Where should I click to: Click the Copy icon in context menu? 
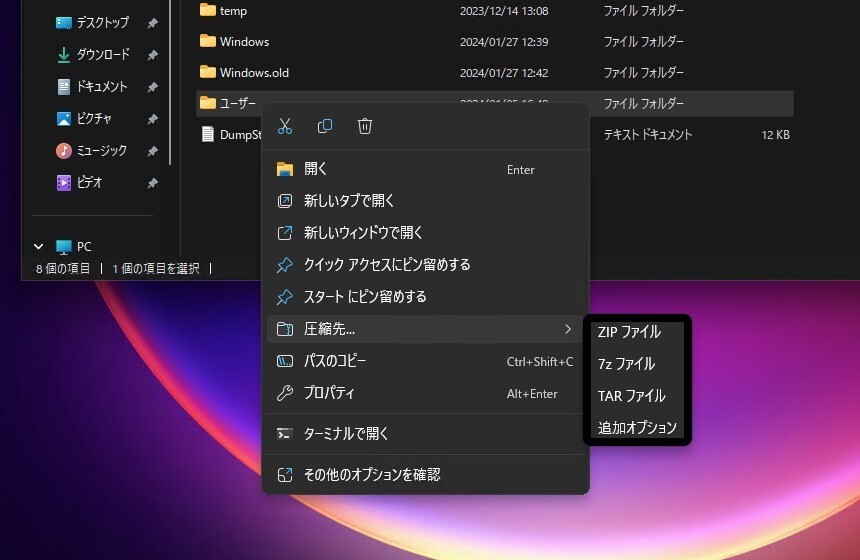point(325,126)
